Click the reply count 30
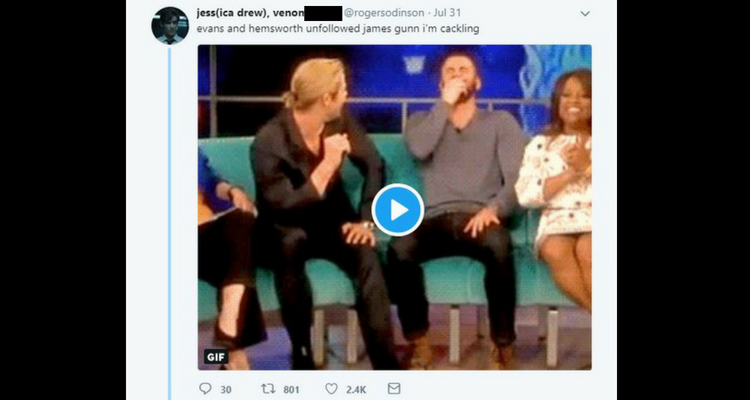The image size is (750, 400). 226,389
